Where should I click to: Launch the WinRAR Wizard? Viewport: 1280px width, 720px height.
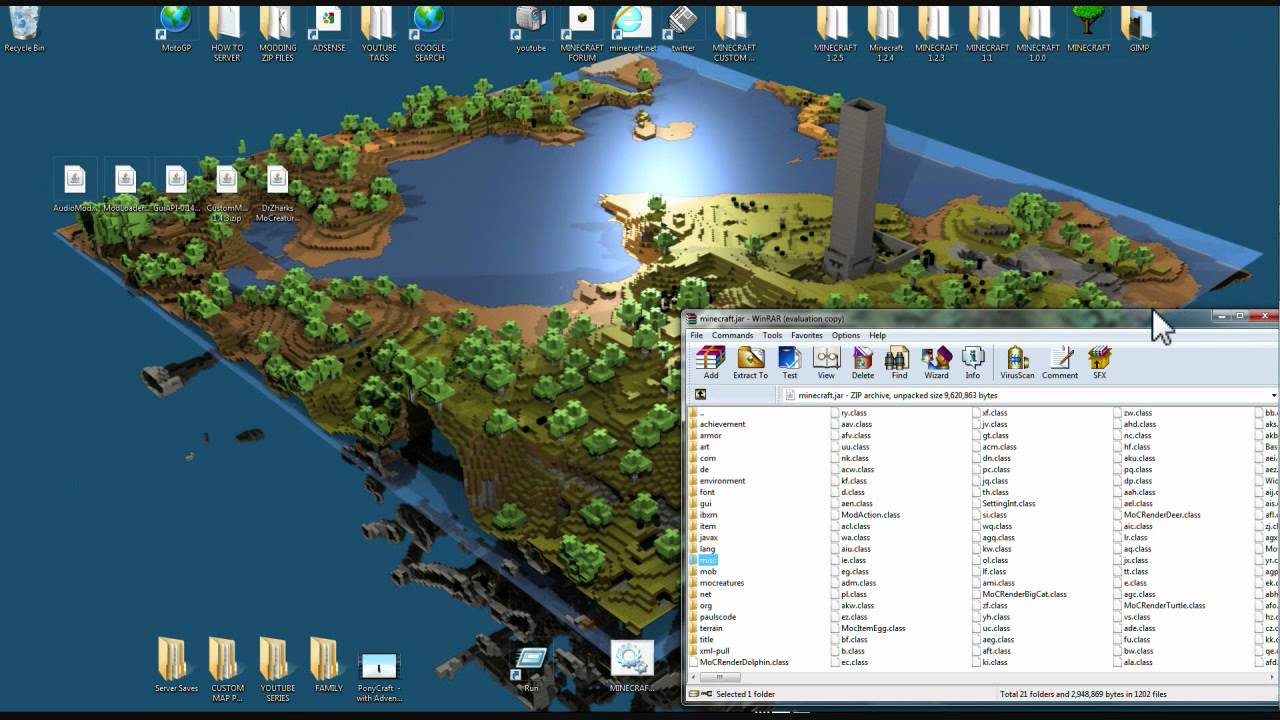click(x=936, y=362)
